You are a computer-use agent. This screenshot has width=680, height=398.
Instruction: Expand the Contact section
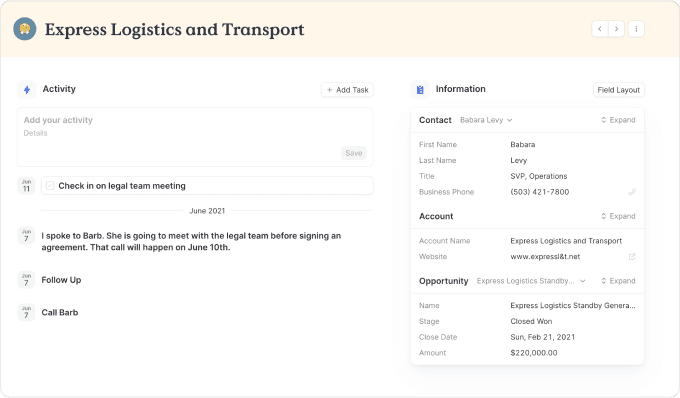point(618,120)
